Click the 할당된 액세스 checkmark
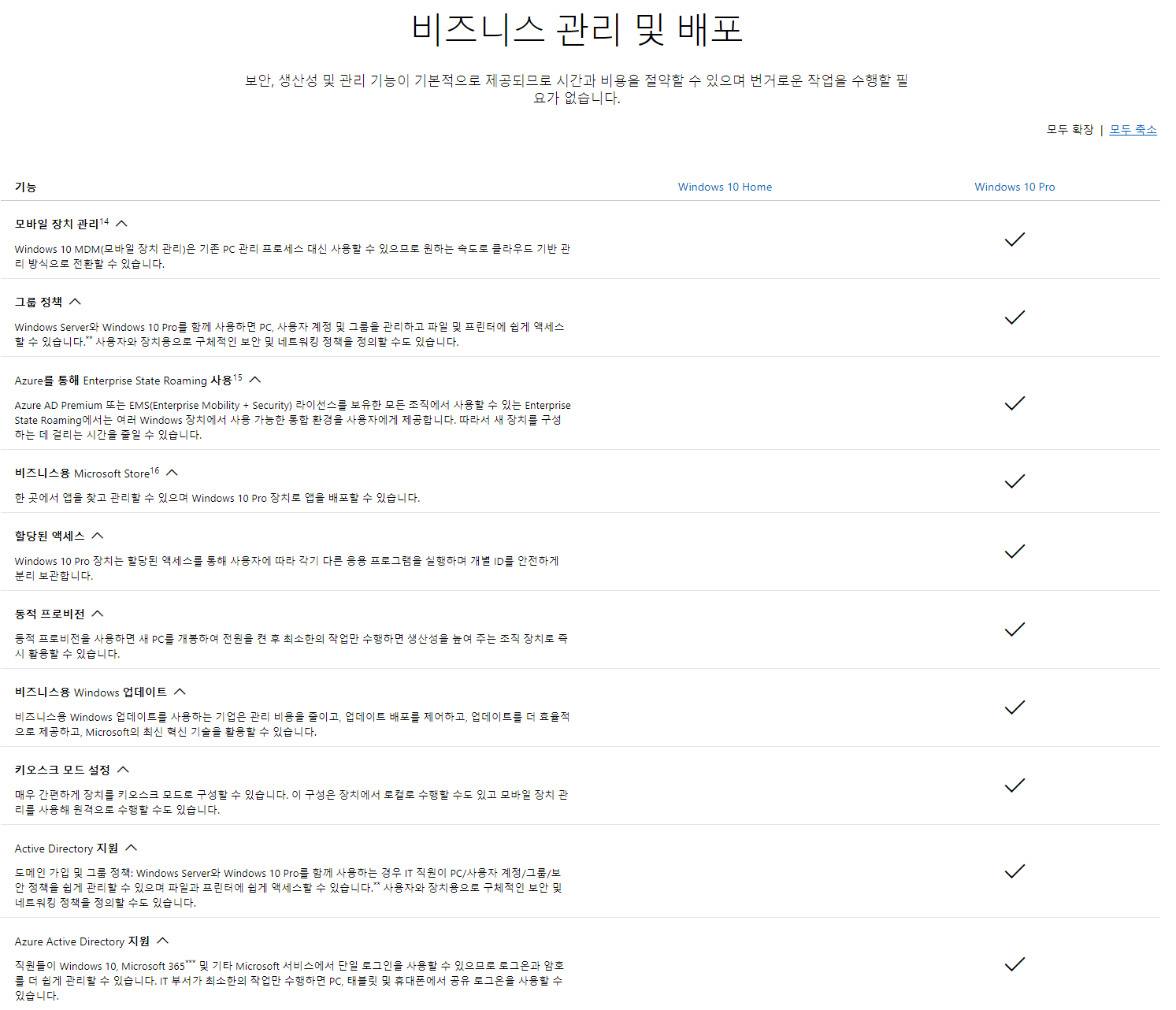The width and height of the screenshot is (1176, 1010). (x=1015, y=551)
